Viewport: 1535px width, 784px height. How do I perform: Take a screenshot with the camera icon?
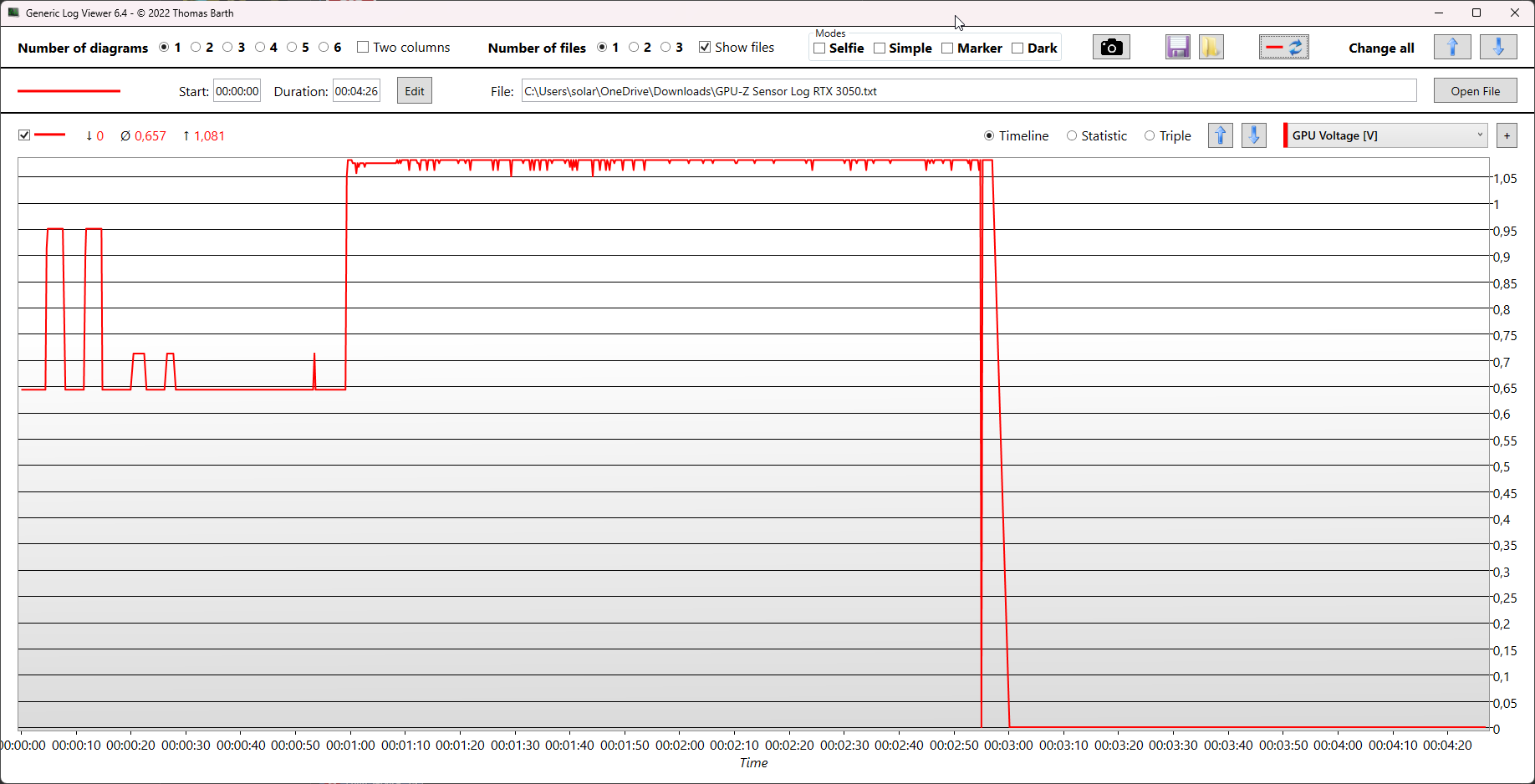1111,48
